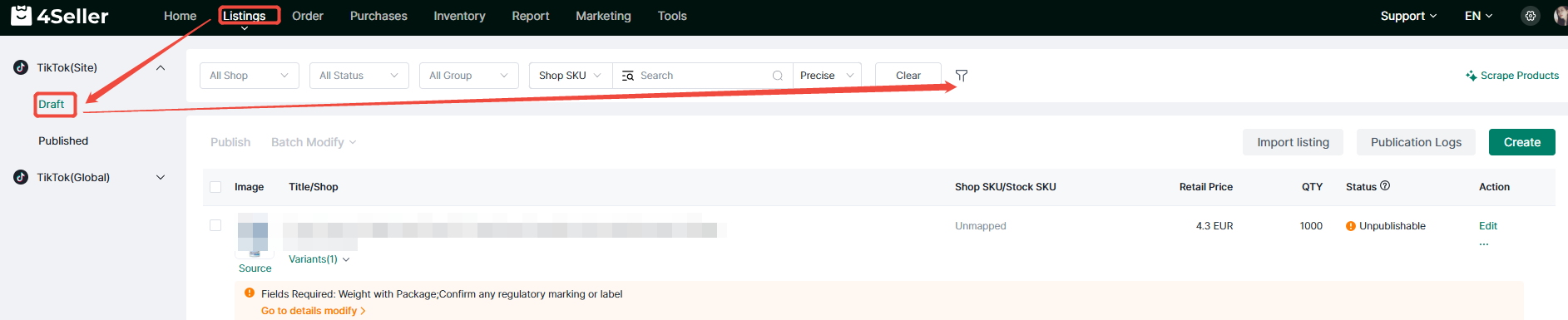
Task: Click the 1000 quantity value
Action: (1311, 226)
